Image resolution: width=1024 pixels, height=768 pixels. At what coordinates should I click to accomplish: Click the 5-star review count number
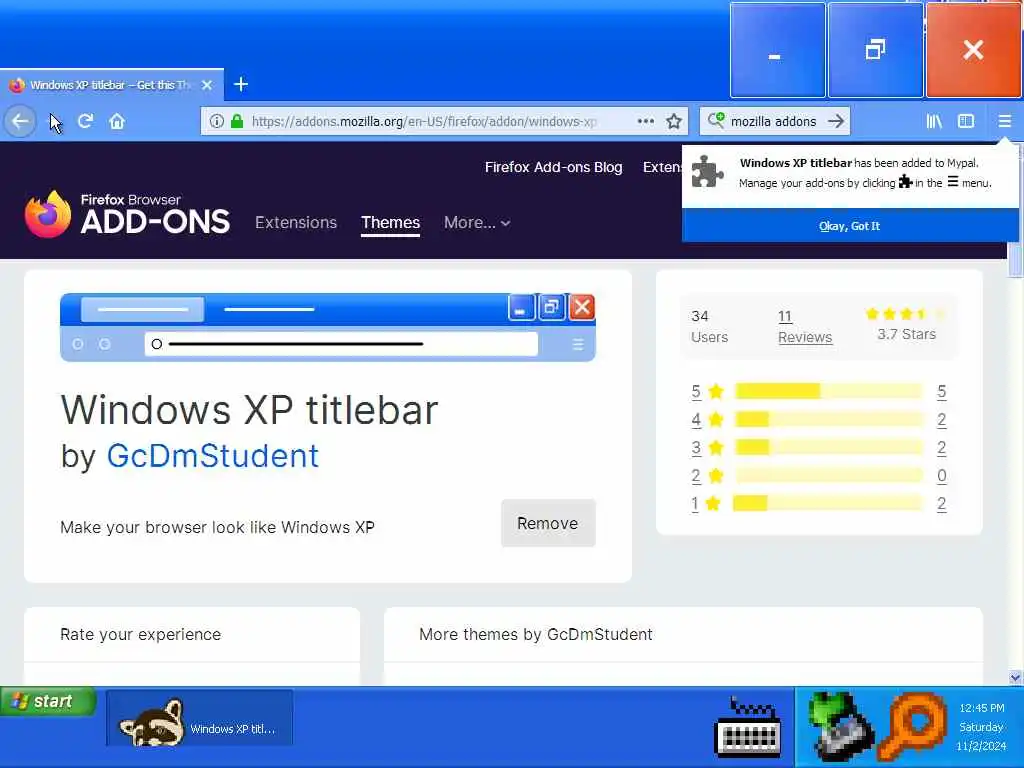coord(941,391)
